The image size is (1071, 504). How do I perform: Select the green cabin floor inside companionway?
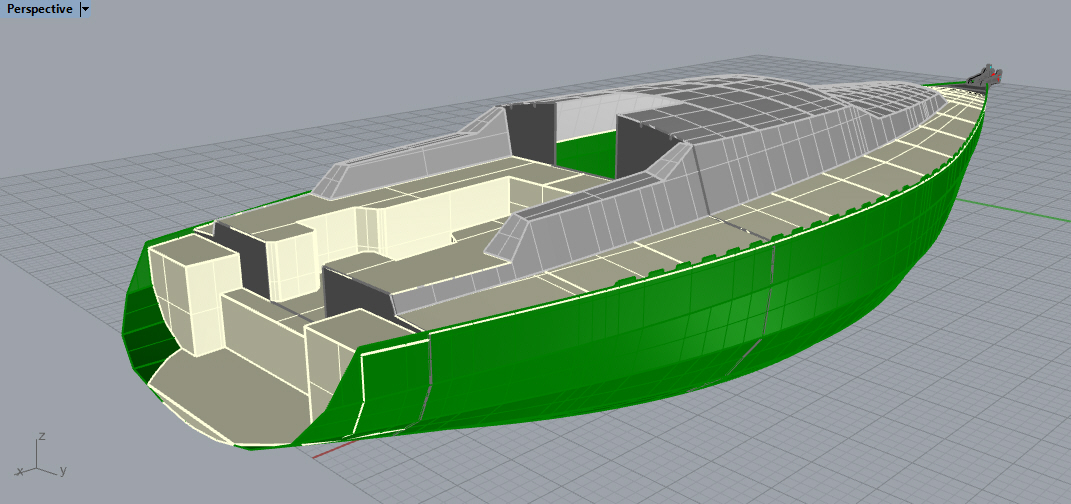click(585, 150)
